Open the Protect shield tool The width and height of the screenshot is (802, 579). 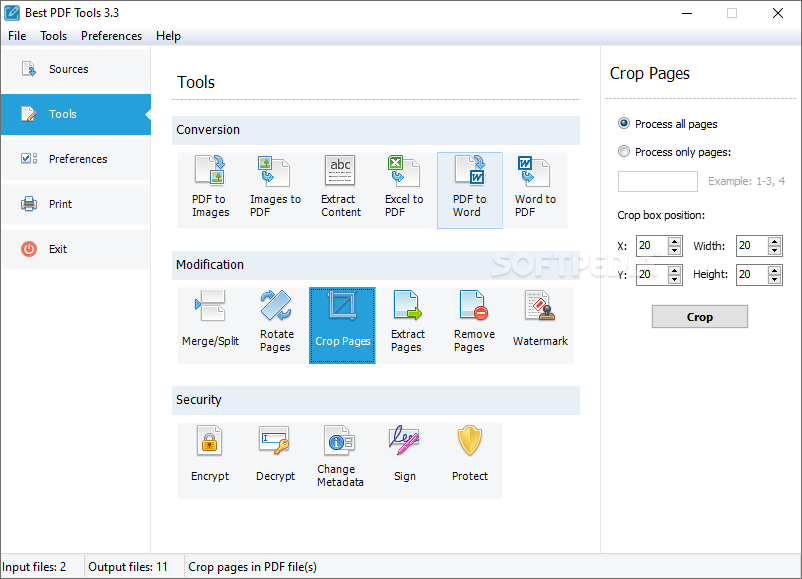click(x=470, y=460)
